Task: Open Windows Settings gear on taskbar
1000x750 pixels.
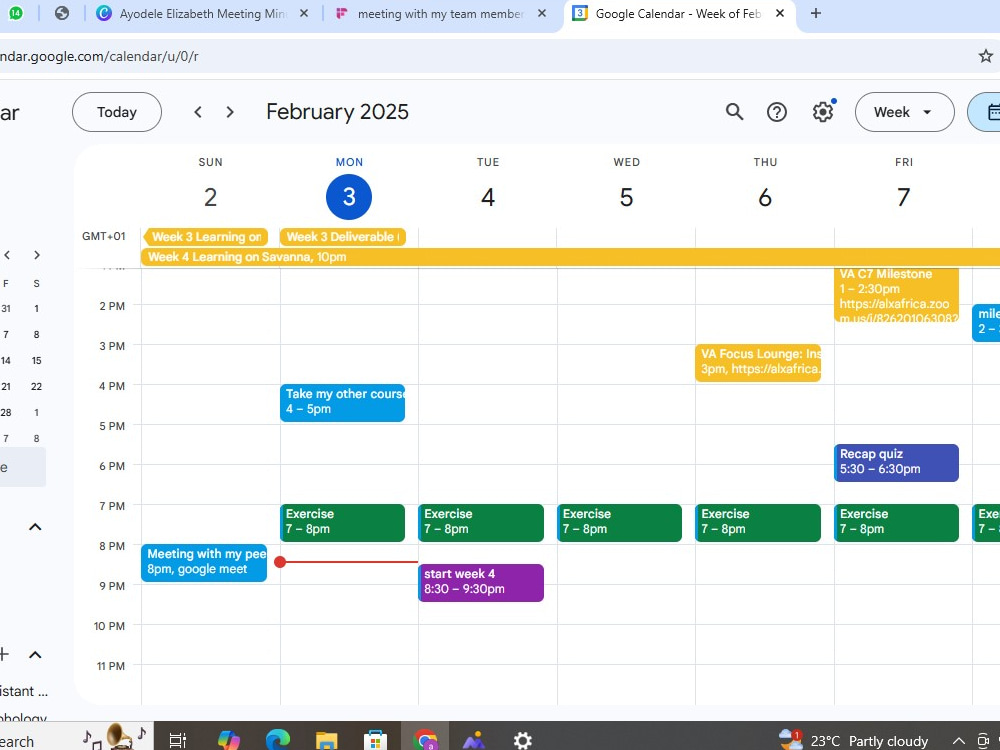Action: tap(523, 740)
